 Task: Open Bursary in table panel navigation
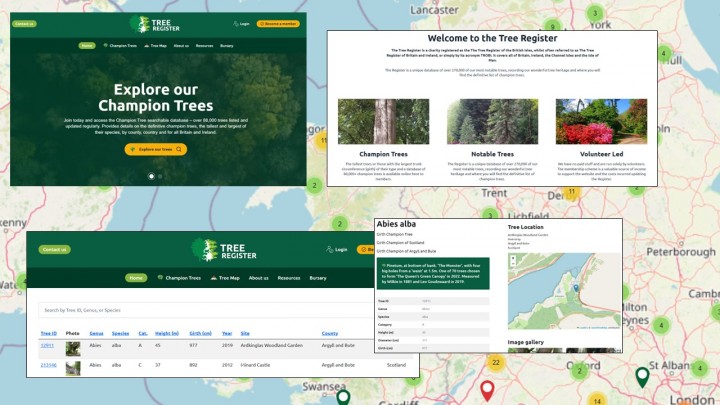(318, 278)
